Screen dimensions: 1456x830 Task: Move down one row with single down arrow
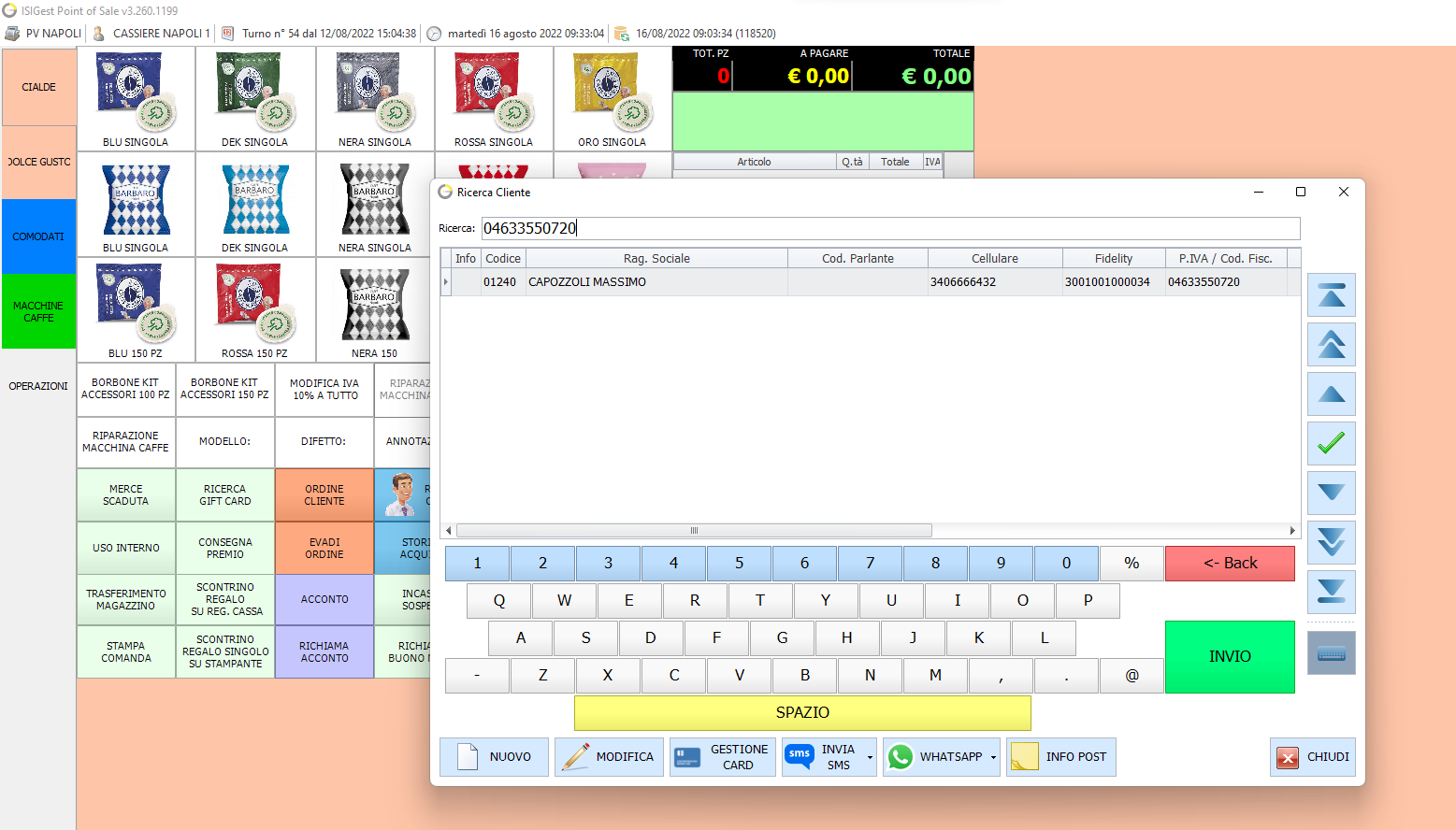point(1331,493)
